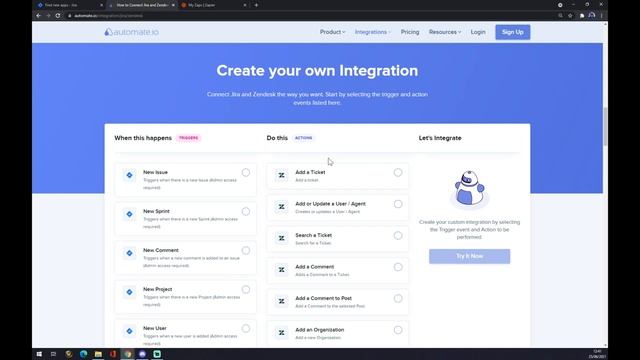This screenshot has width=640, height=360.
Task: Open Microsoft Edge from the taskbar
Action: pos(84,354)
